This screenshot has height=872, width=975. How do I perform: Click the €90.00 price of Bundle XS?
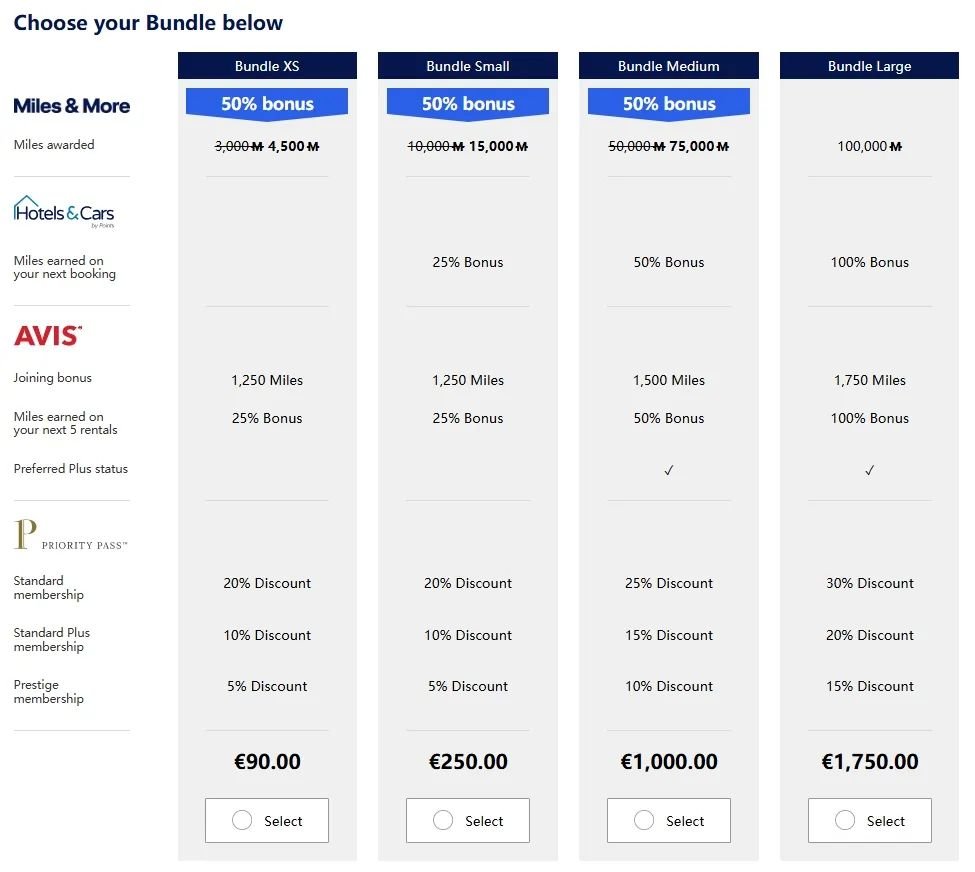[x=267, y=761]
